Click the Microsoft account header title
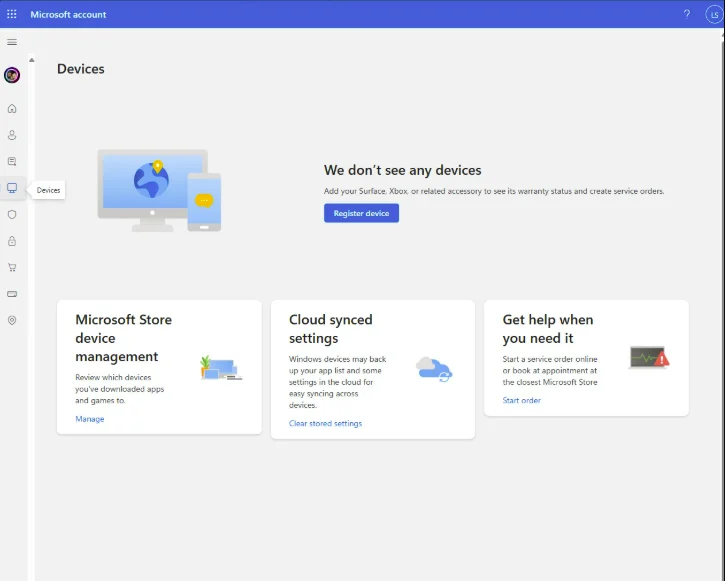The image size is (725, 581). pyautogui.click(x=68, y=15)
